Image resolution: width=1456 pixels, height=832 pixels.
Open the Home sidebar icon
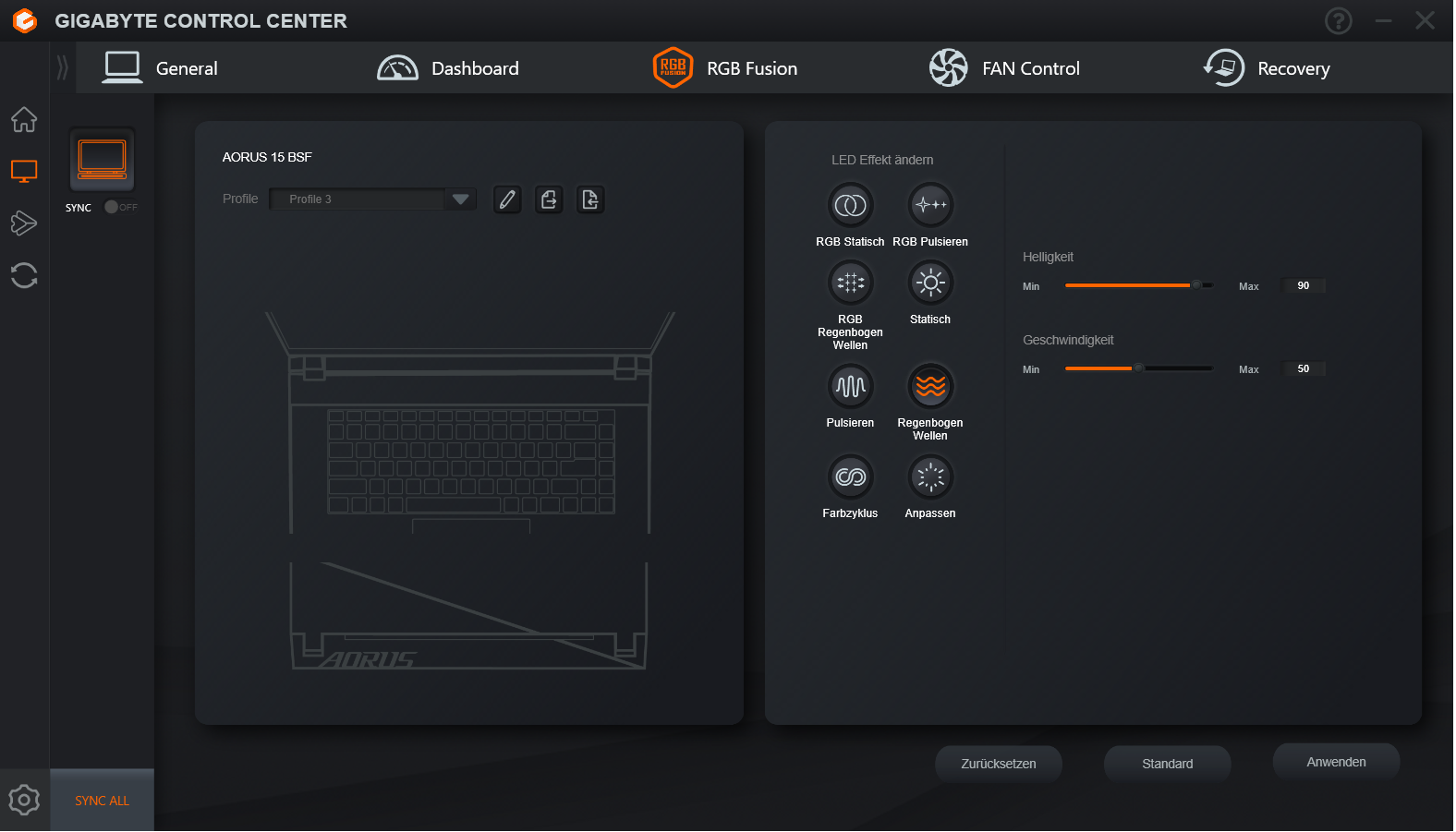[x=24, y=119]
